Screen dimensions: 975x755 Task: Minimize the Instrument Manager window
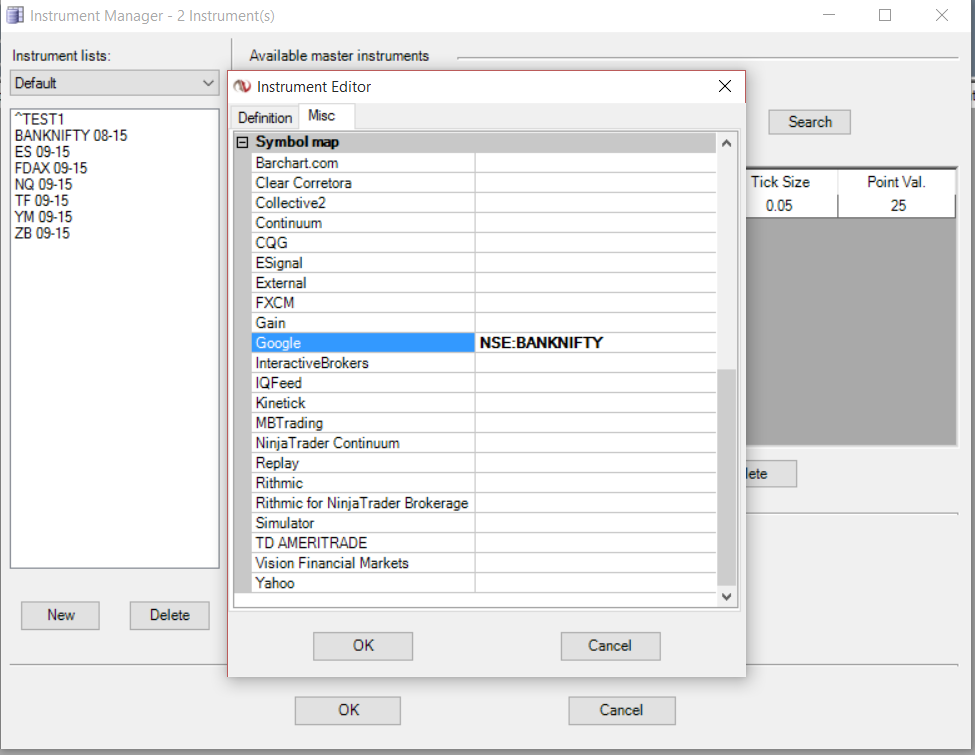[x=829, y=15]
